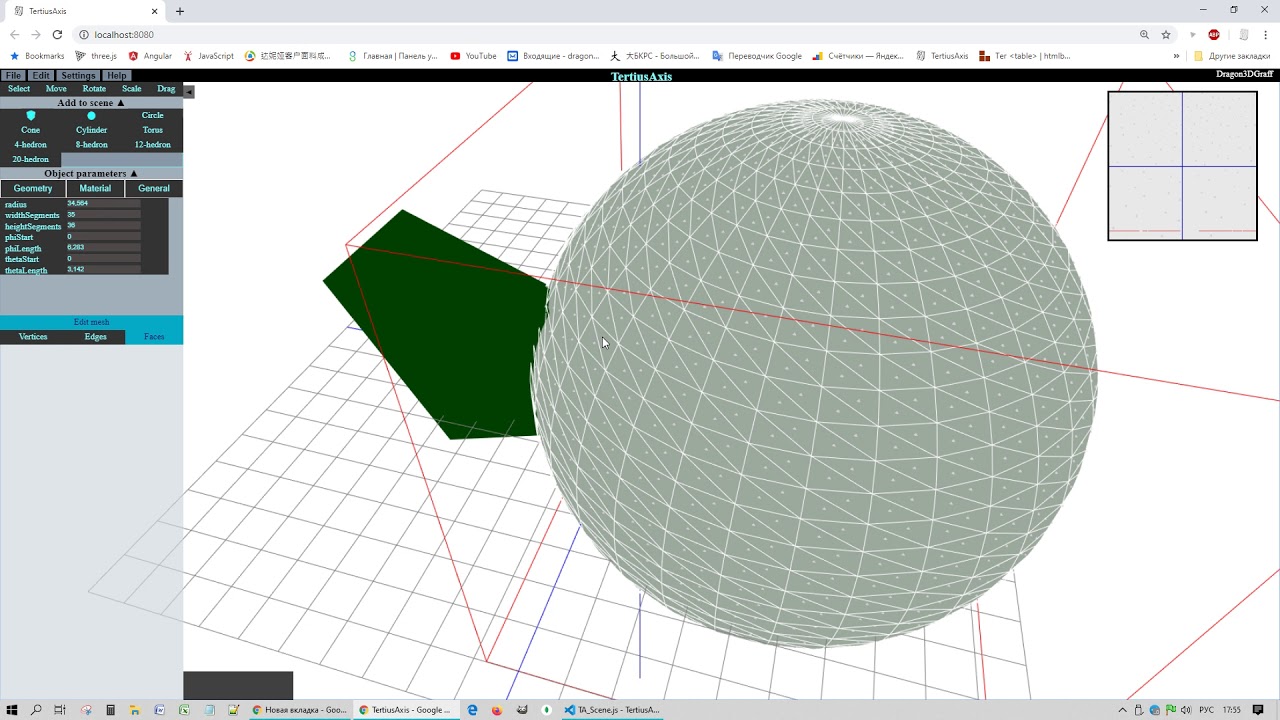Activate the Scale tool
The width and height of the screenshot is (1280, 720).
[x=131, y=89]
